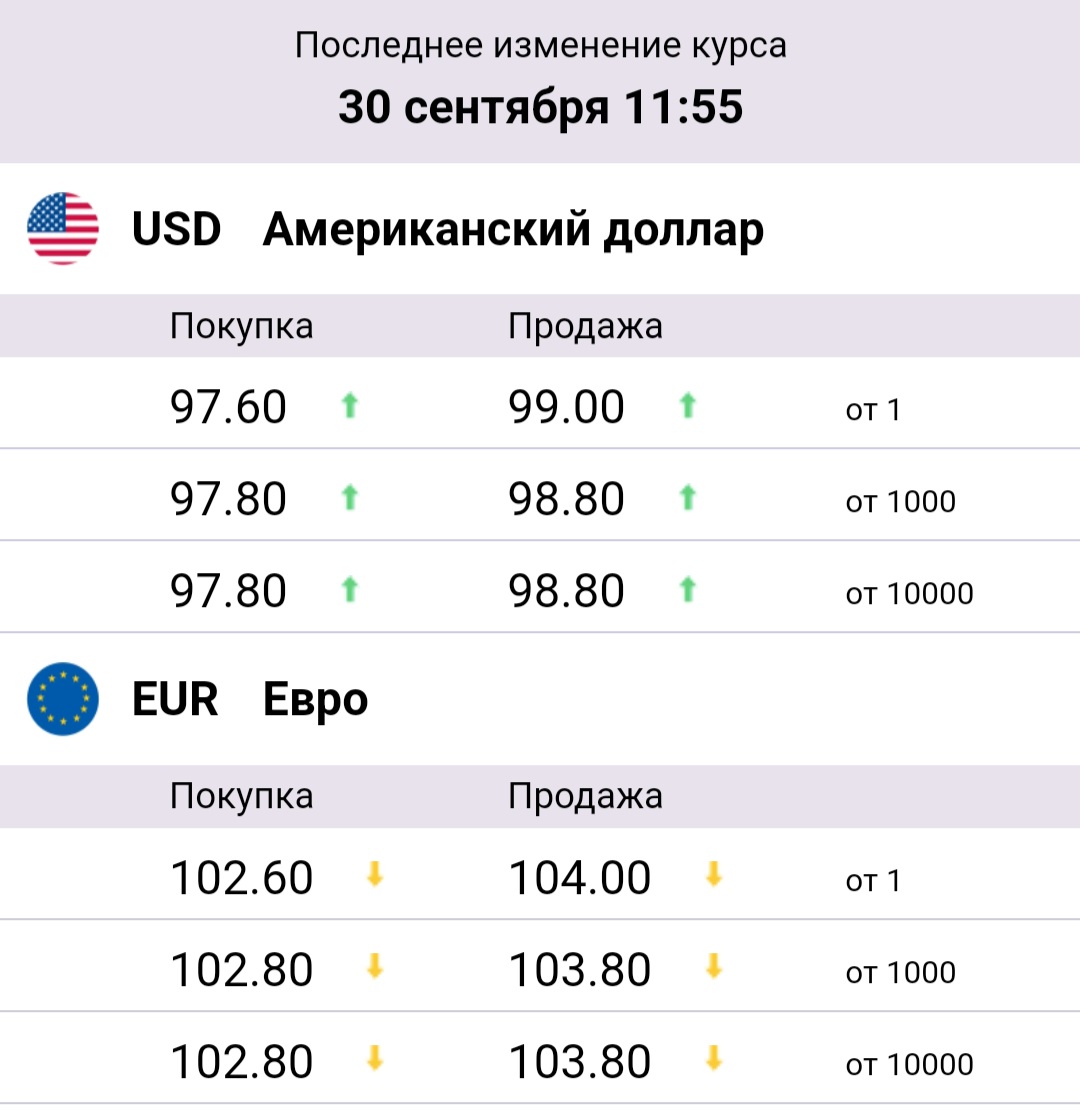Viewport: 1080px width, 1110px height.
Task: Click the green arrow next to USD buy rate from 1000
Action: 350,498
